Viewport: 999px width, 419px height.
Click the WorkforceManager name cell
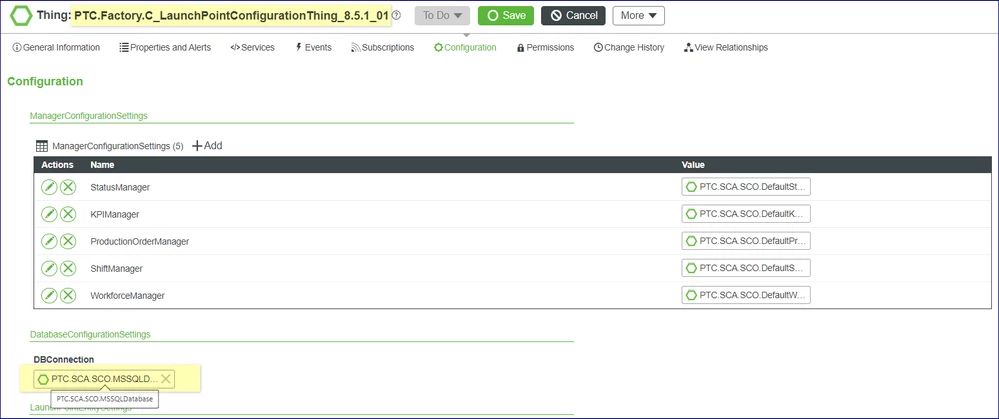127,295
